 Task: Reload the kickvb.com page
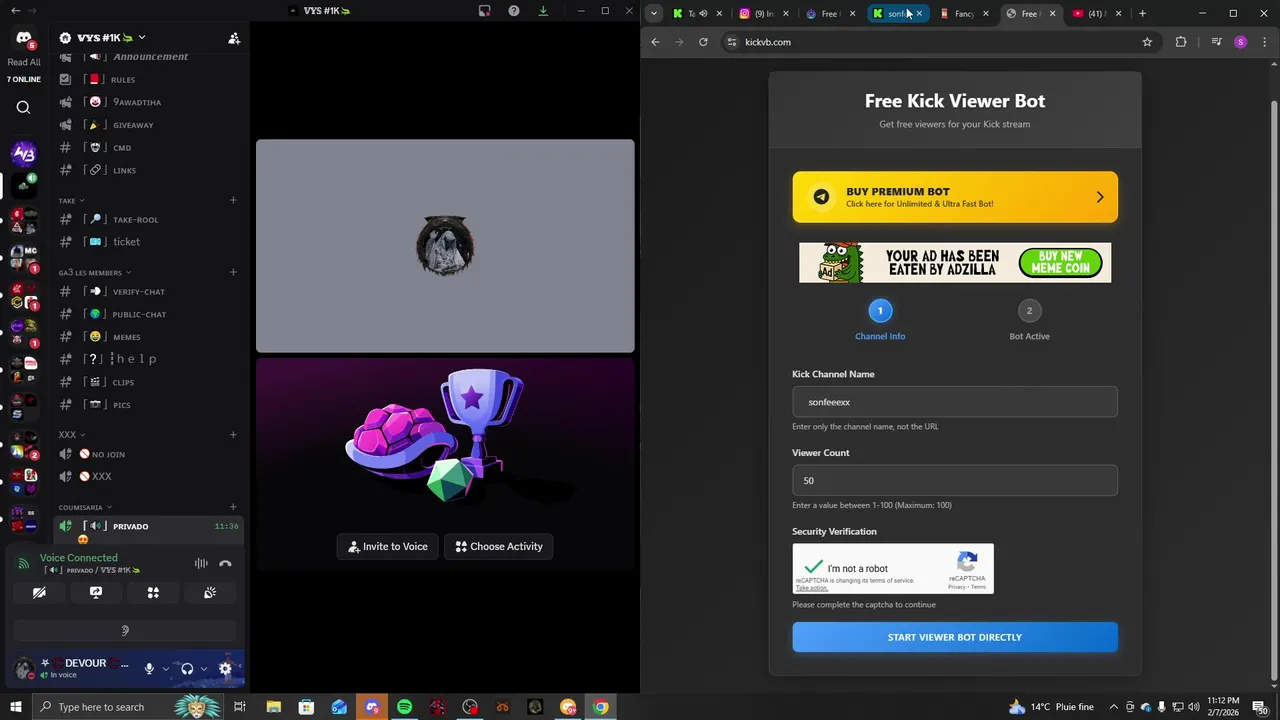(703, 42)
